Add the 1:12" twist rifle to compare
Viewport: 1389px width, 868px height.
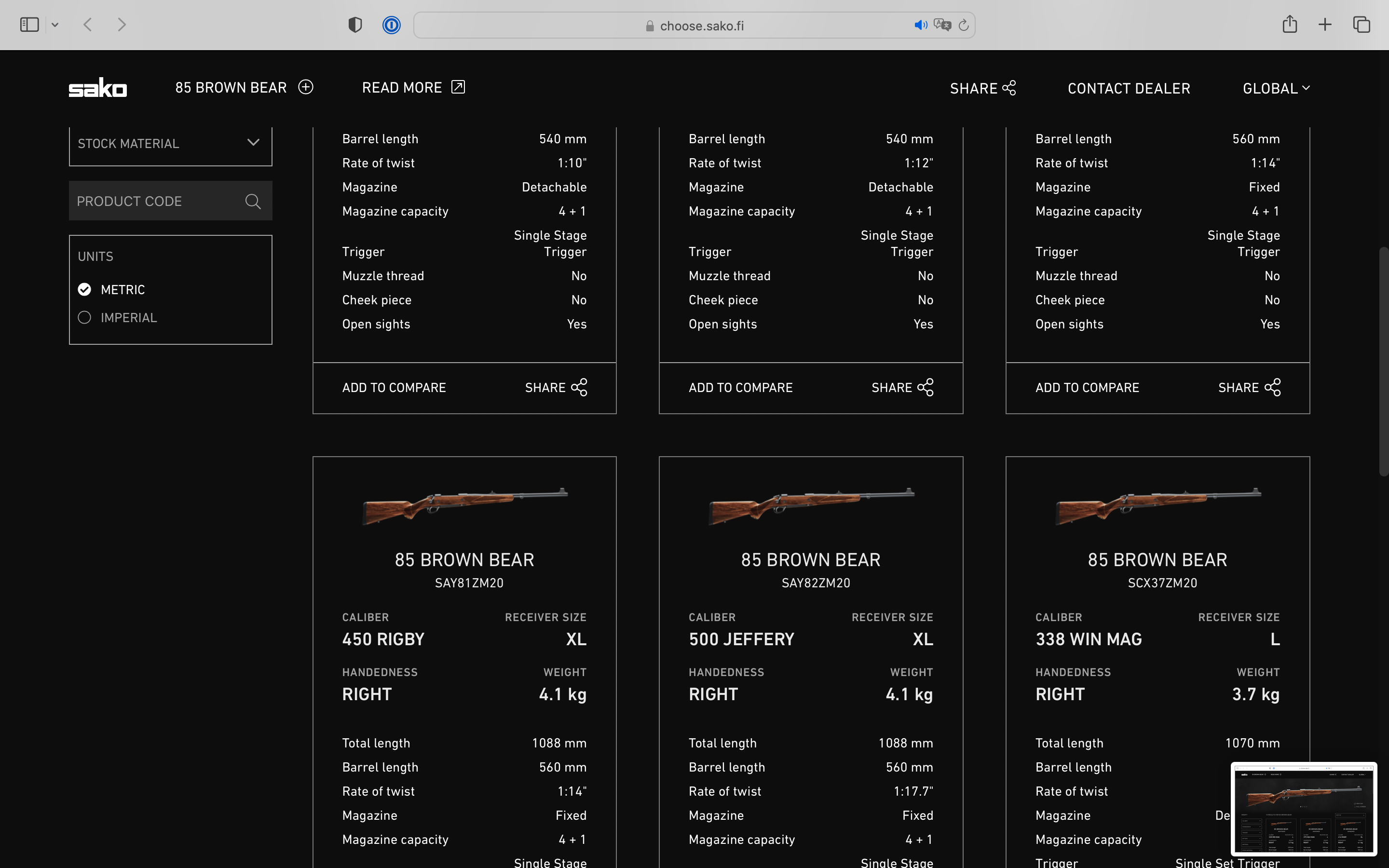740,388
